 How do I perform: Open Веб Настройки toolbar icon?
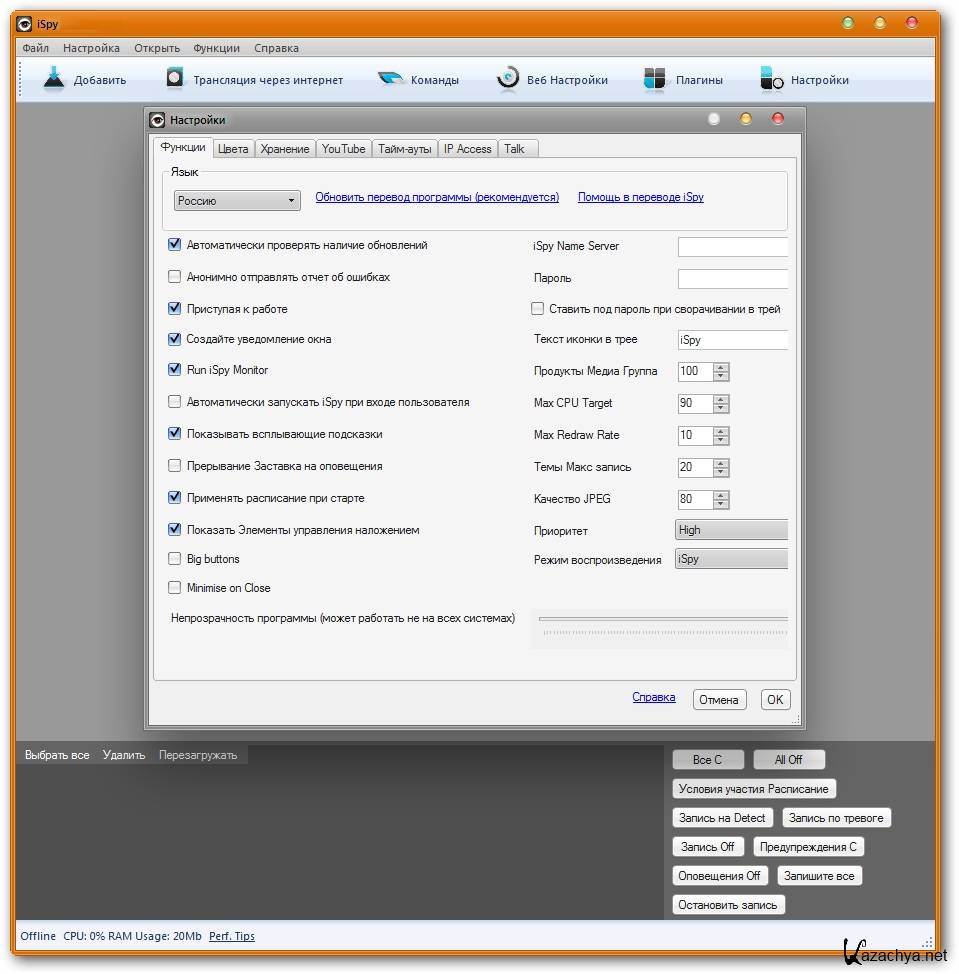click(x=508, y=80)
